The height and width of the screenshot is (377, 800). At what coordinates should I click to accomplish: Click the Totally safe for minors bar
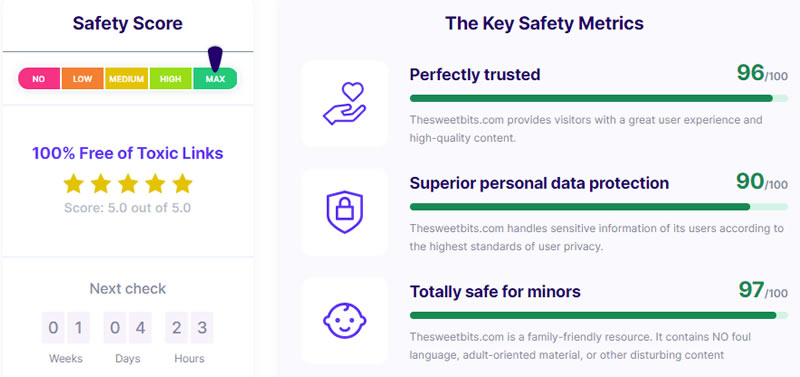click(599, 315)
